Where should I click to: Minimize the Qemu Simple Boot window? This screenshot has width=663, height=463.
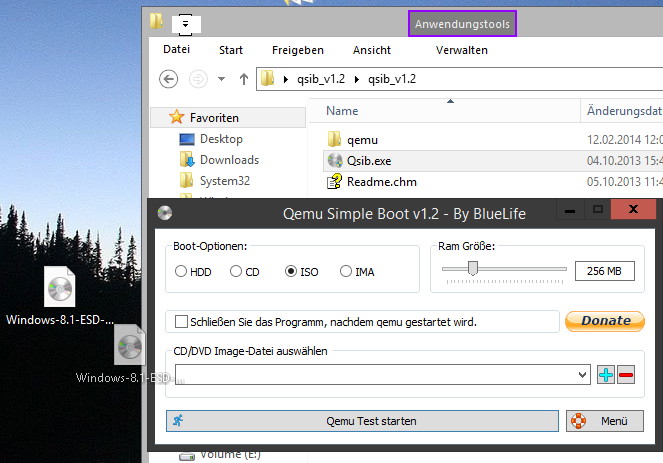[570, 209]
